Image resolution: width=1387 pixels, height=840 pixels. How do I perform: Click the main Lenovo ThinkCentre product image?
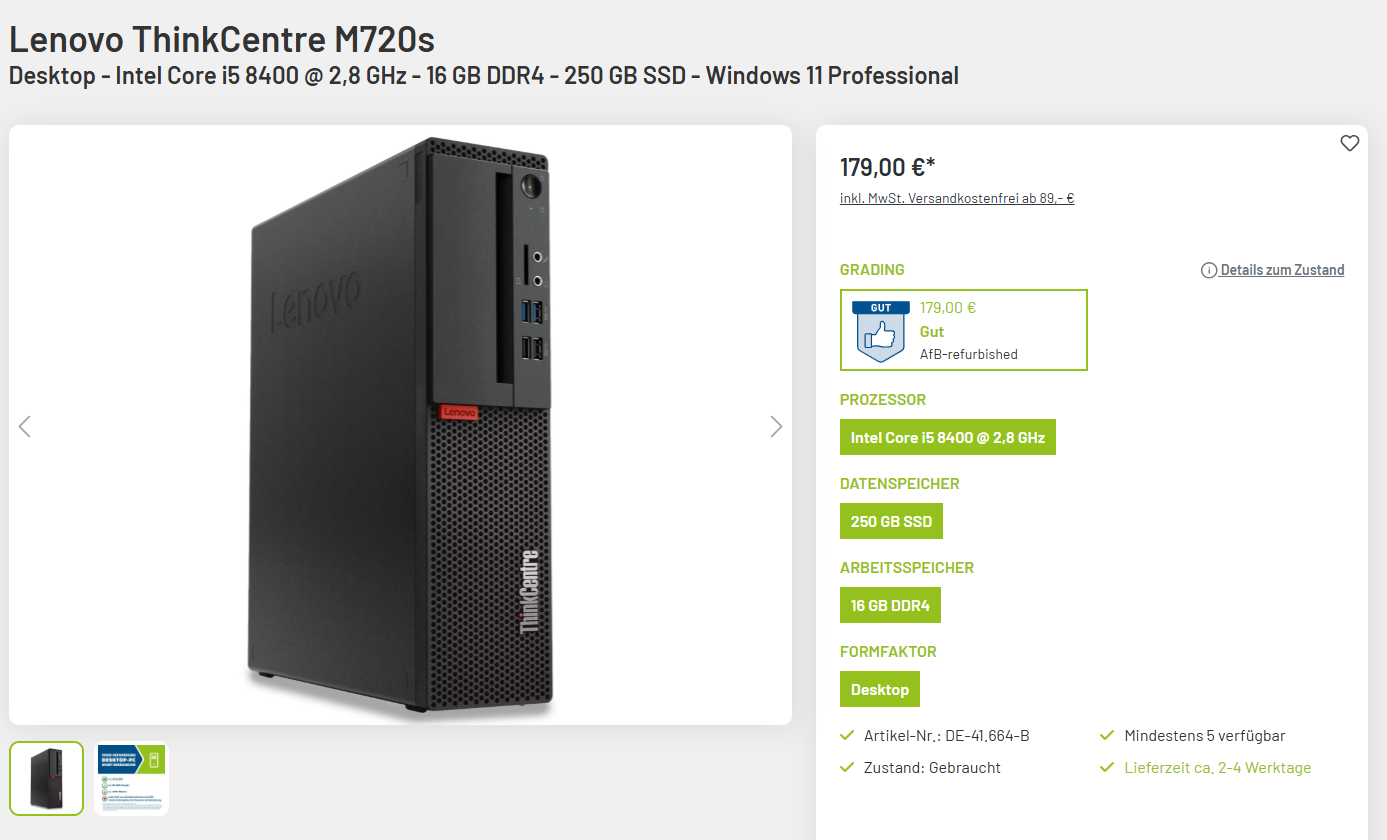coord(400,425)
